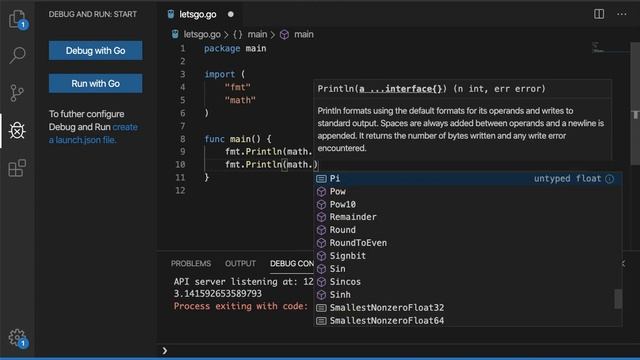640x360 pixels.
Task: Open editor More Actions ellipsis
Action: pos(622,14)
